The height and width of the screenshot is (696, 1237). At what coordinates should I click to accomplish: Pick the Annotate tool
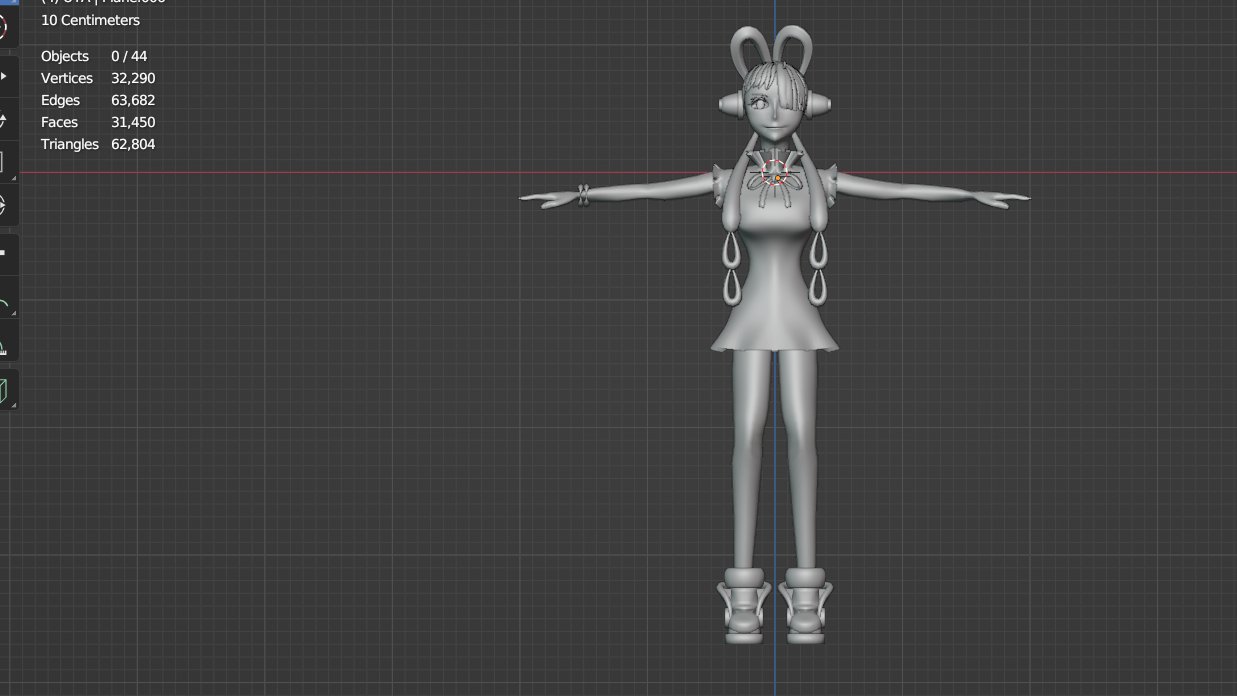click(7, 300)
